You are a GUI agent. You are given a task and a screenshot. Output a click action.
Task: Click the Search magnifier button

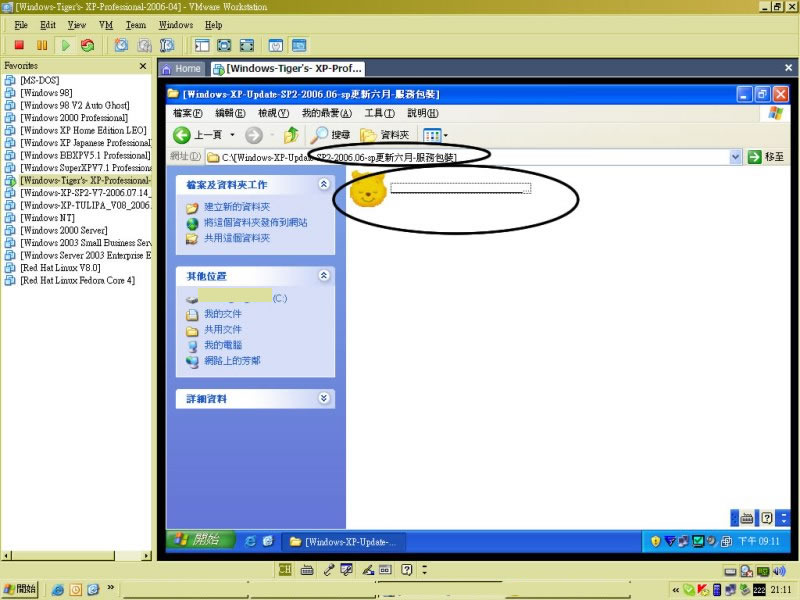click(x=331, y=135)
